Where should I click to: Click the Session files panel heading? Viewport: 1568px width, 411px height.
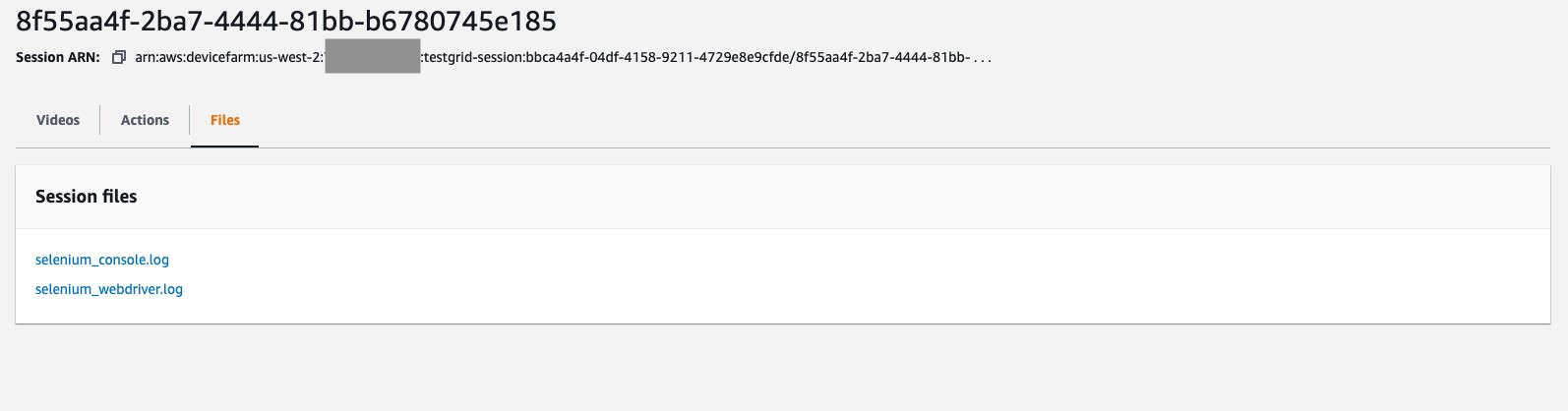point(87,197)
